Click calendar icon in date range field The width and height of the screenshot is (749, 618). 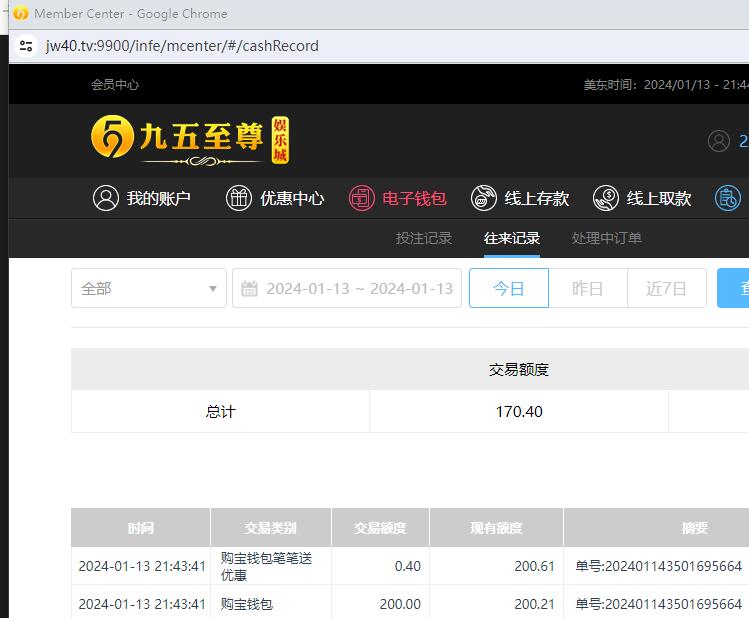[249, 288]
